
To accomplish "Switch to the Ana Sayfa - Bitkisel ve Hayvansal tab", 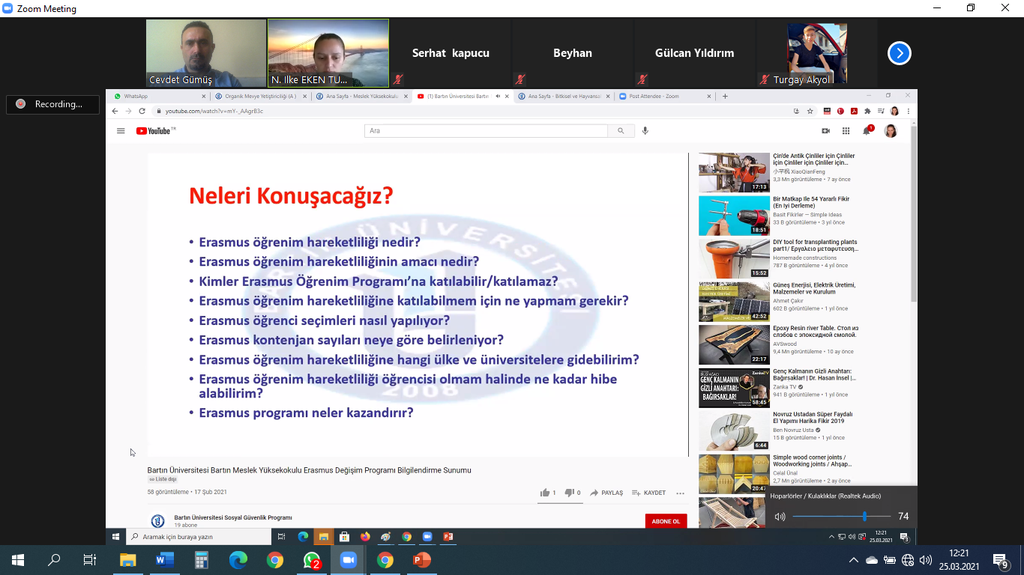I will tap(564, 96).
